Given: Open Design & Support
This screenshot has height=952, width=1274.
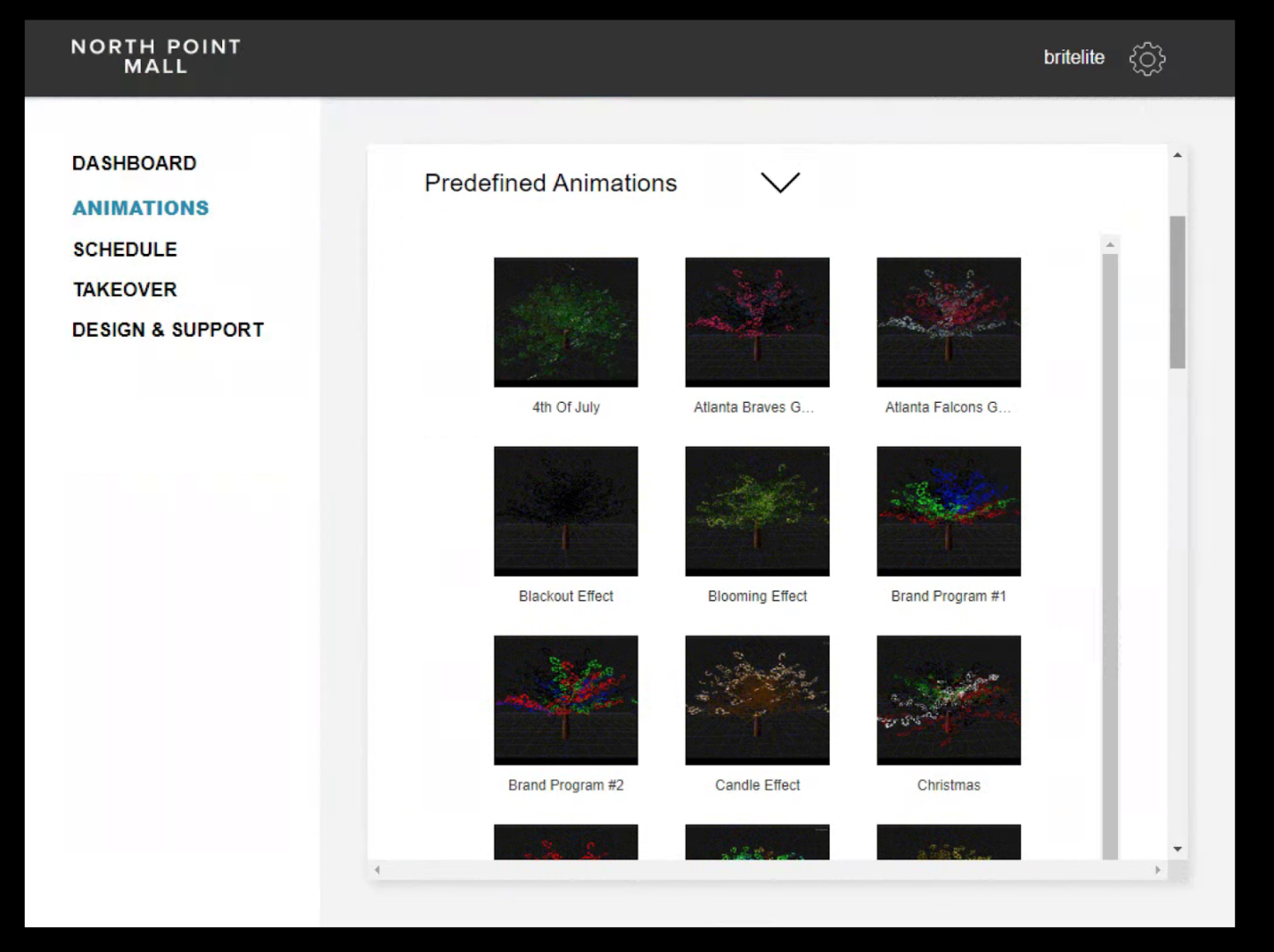Looking at the screenshot, I should pyautogui.click(x=168, y=330).
